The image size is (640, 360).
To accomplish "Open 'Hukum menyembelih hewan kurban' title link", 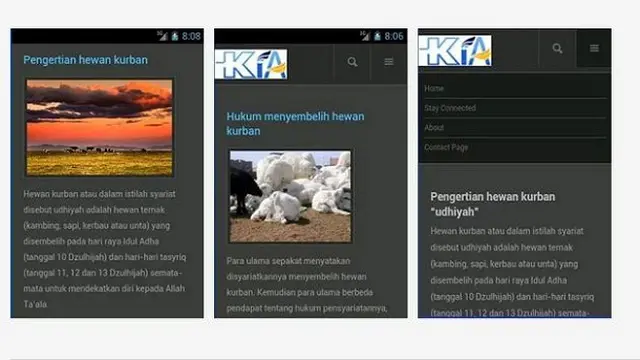I will (295, 124).
